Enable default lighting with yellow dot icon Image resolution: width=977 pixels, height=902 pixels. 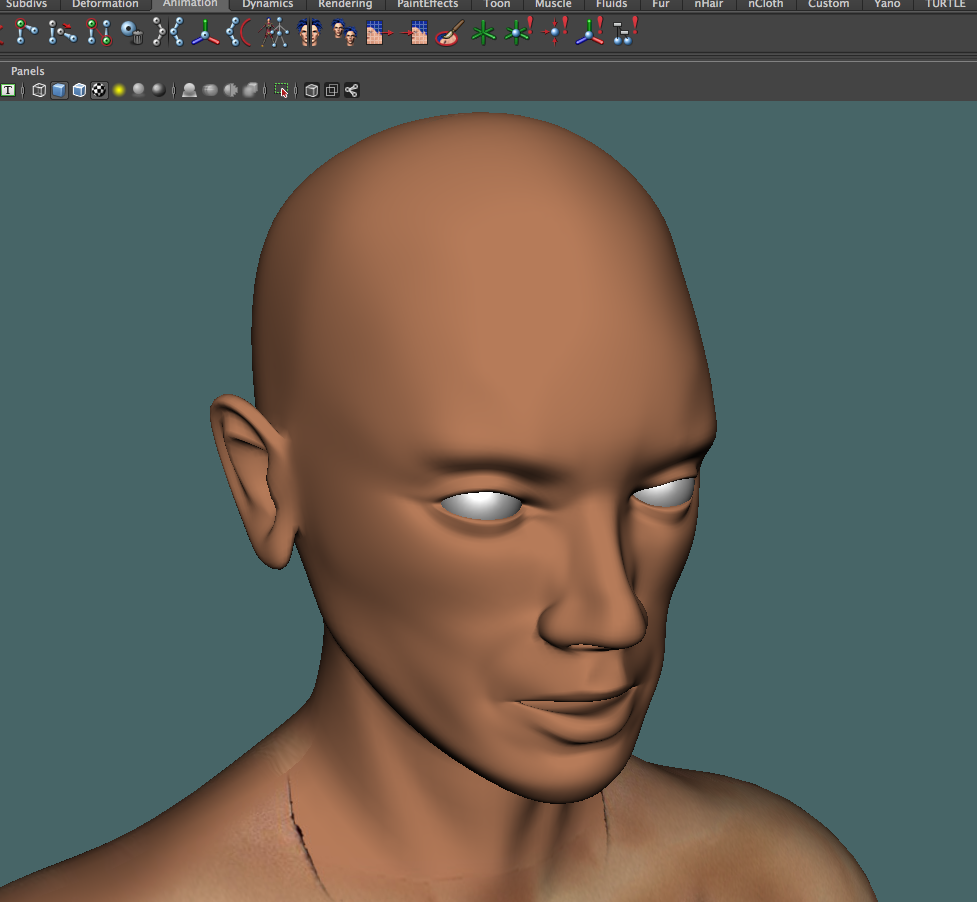coord(119,90)
